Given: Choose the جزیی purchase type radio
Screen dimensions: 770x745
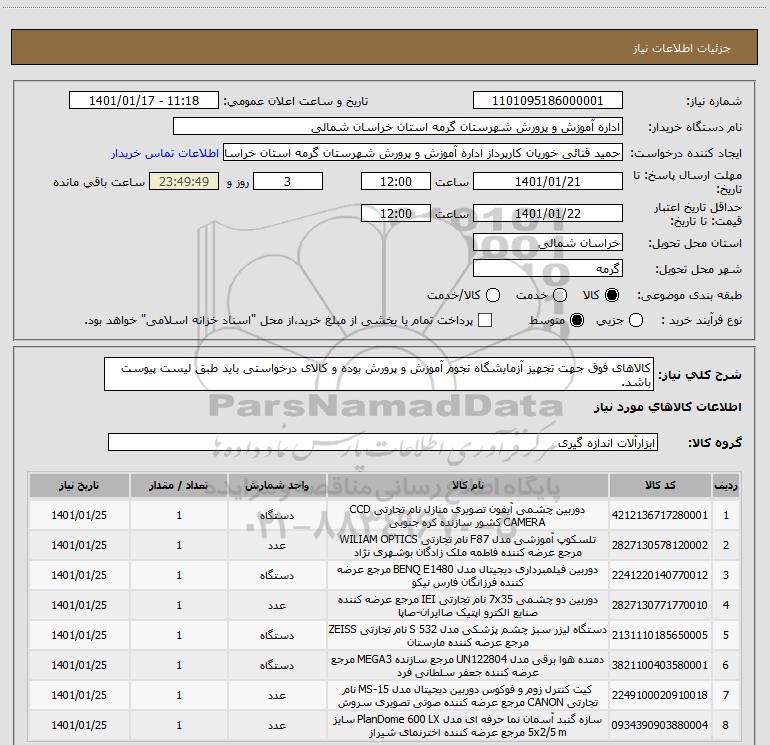Looking at the screenshot, I should [x=635, y=320].
